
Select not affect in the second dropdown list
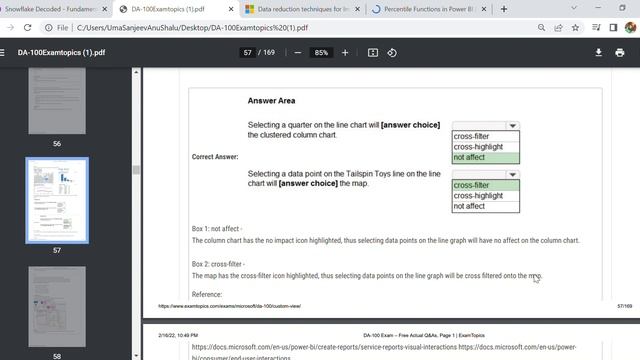pyautogui.click(x=485, y=207)
